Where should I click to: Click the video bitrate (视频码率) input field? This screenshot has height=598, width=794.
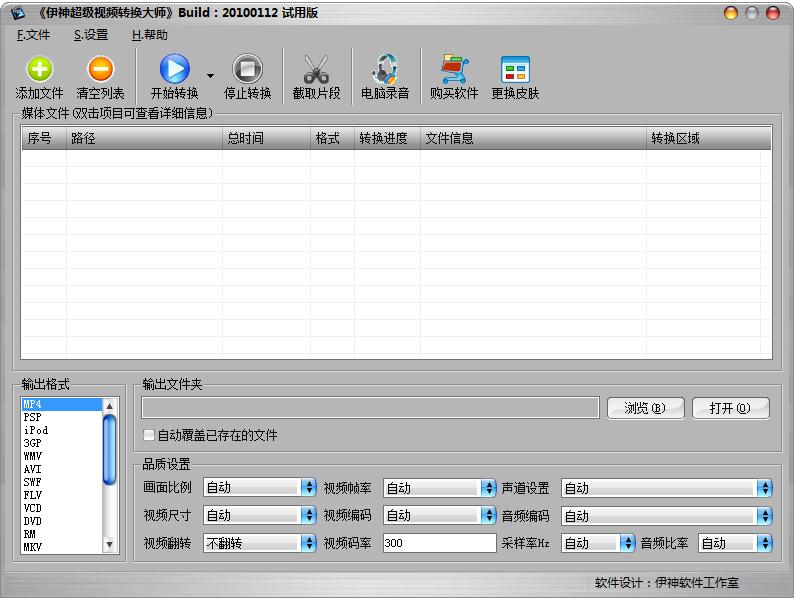(439, 543)
